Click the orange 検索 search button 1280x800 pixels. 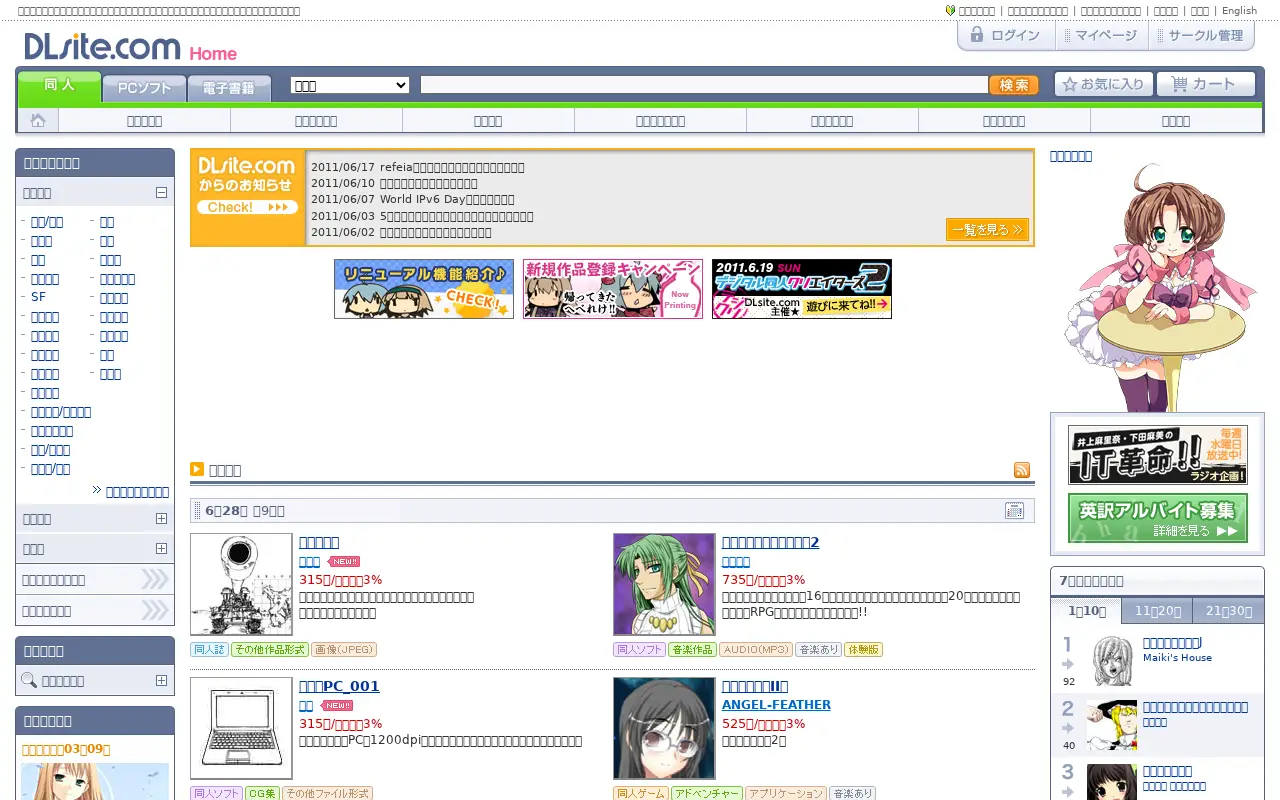tap(1013, 85)
